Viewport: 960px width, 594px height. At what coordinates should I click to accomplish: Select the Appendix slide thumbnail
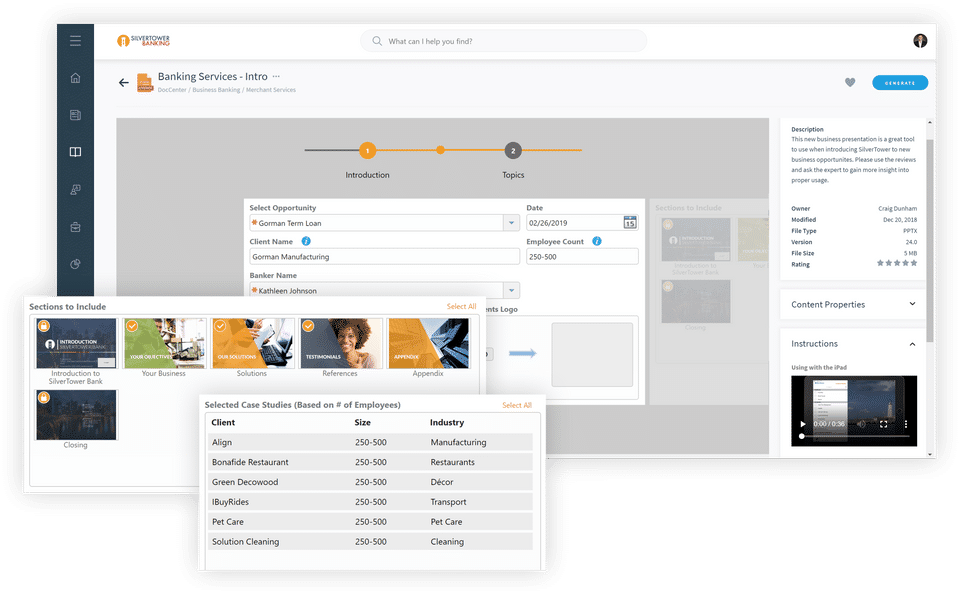pos(428,343)
